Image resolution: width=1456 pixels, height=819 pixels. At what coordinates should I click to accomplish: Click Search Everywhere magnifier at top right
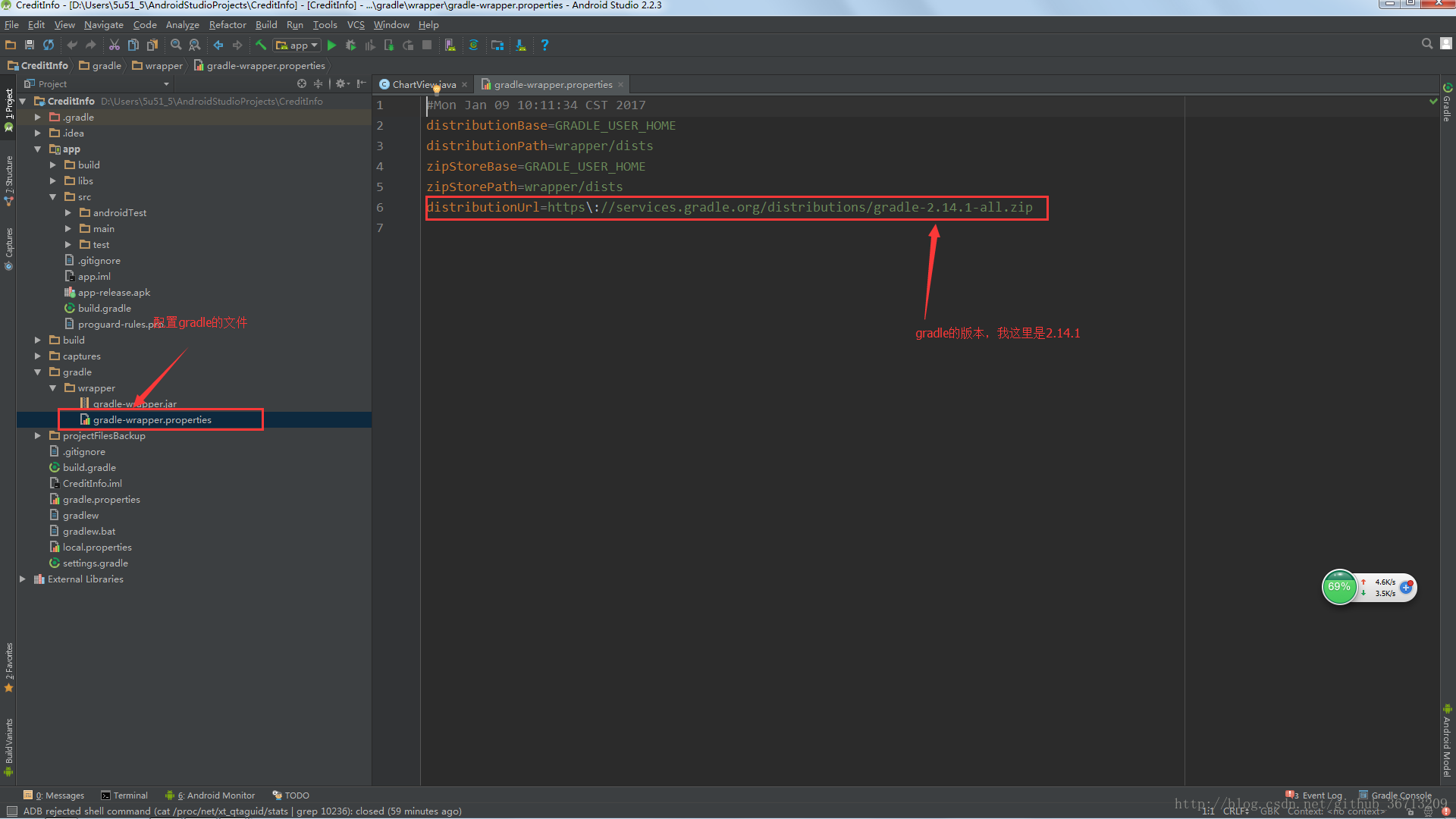coord(1427,44)
